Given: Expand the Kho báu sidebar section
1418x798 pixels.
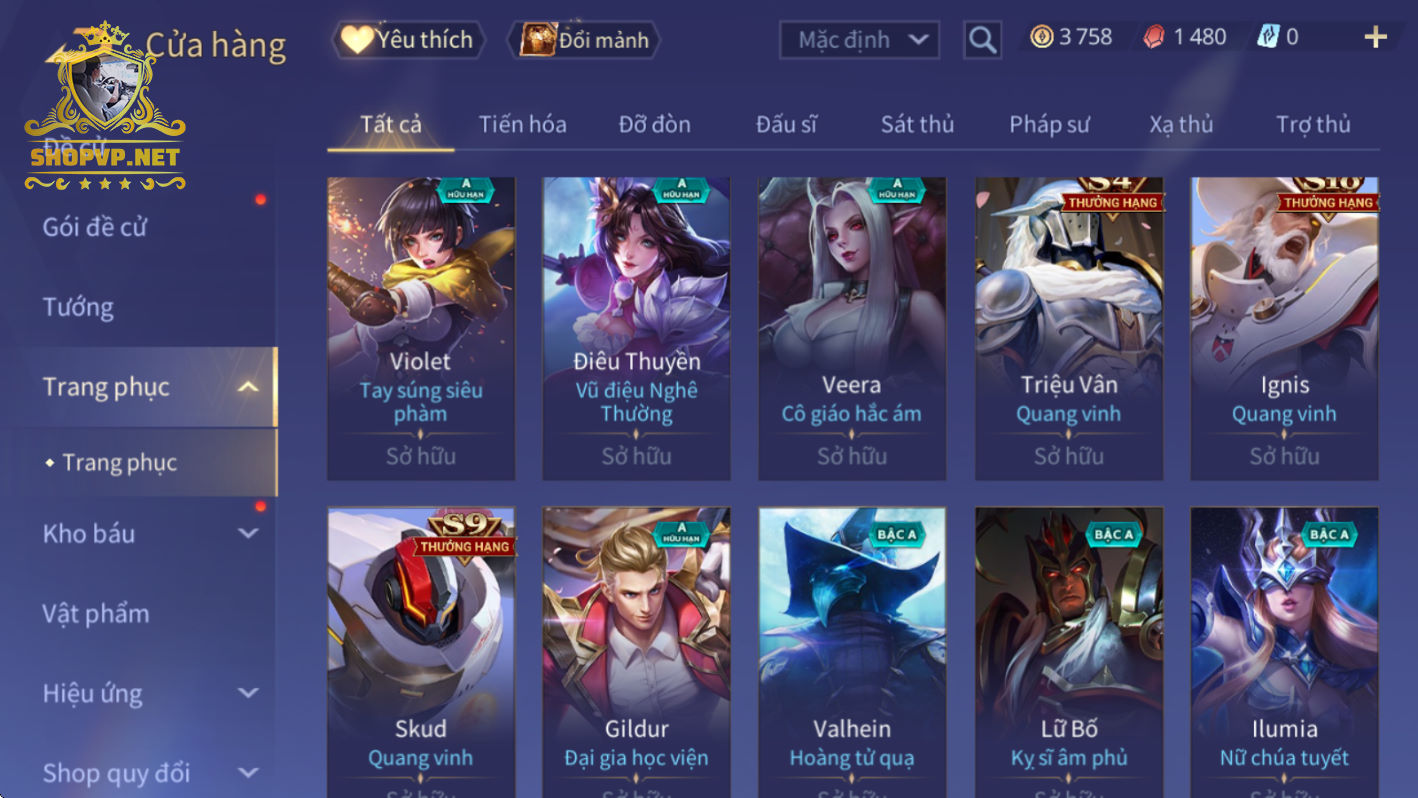Looking at the screenshot, I should click(249, 533).
